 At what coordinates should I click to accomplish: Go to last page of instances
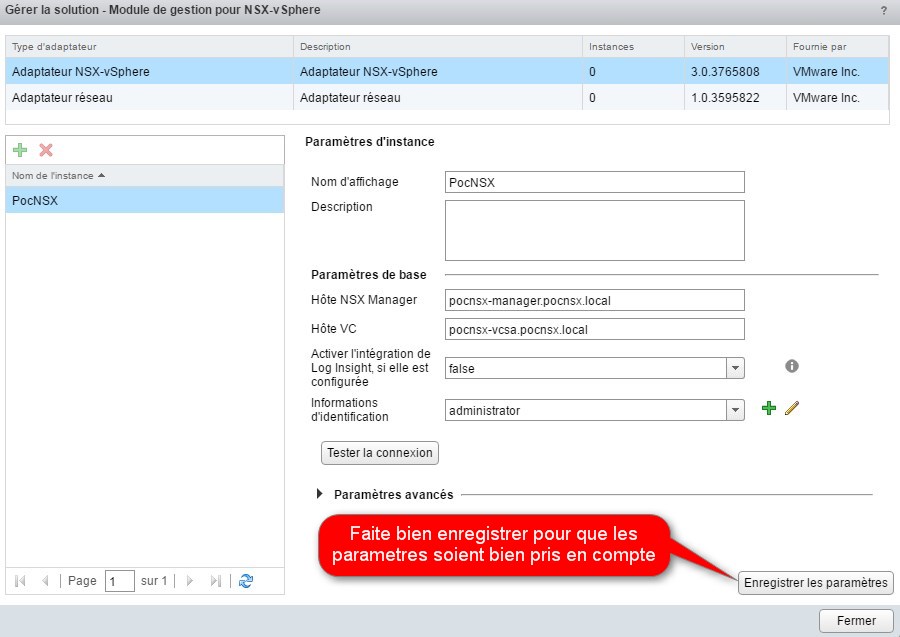click(215, 581)
